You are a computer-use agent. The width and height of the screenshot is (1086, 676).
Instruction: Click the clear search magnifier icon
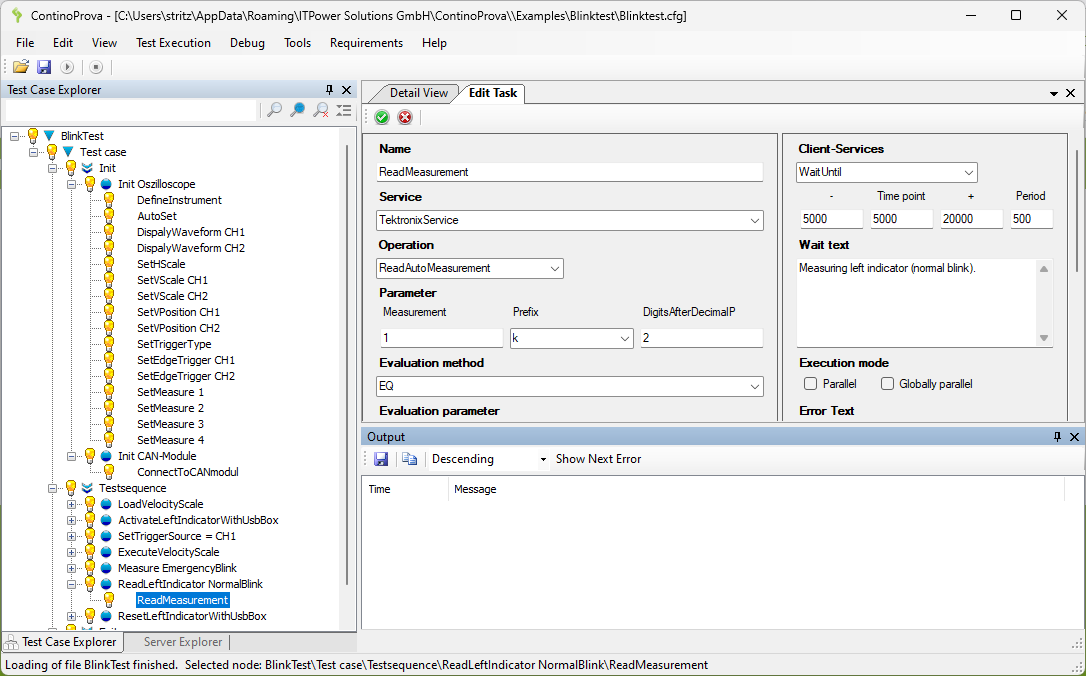(321, 110)
